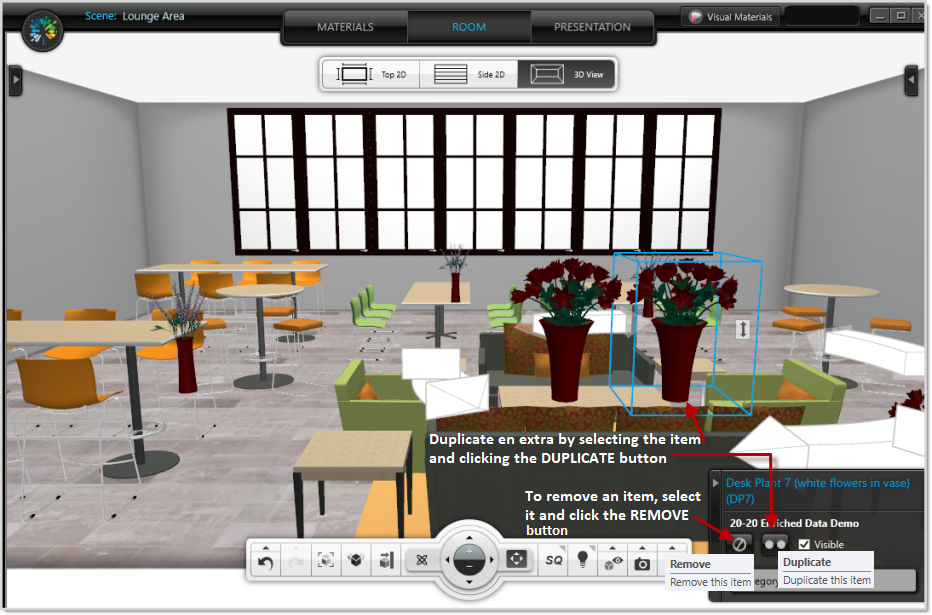This screenshot has width=932, height=615.
Task: Open the app logo menu button
Action: (x=42, y=30)
